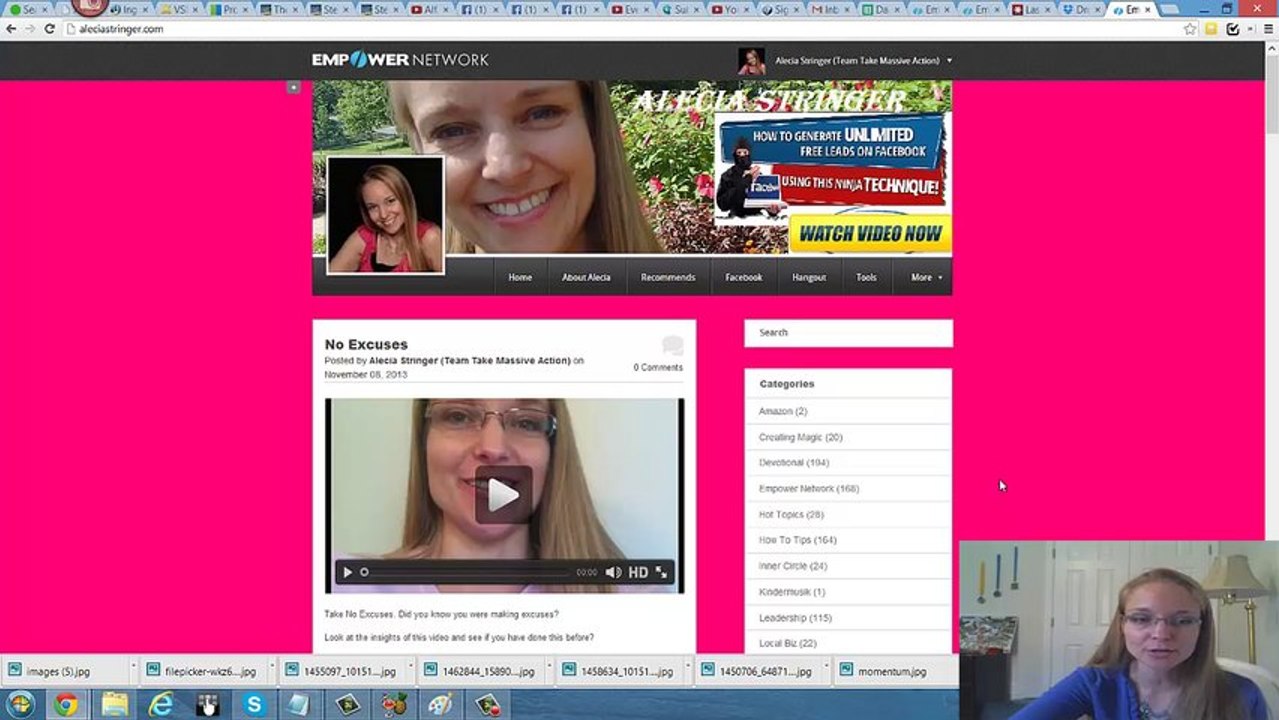Toggle HD quality on the video player
1279x720 pixels.
click(x=638, y=572)
